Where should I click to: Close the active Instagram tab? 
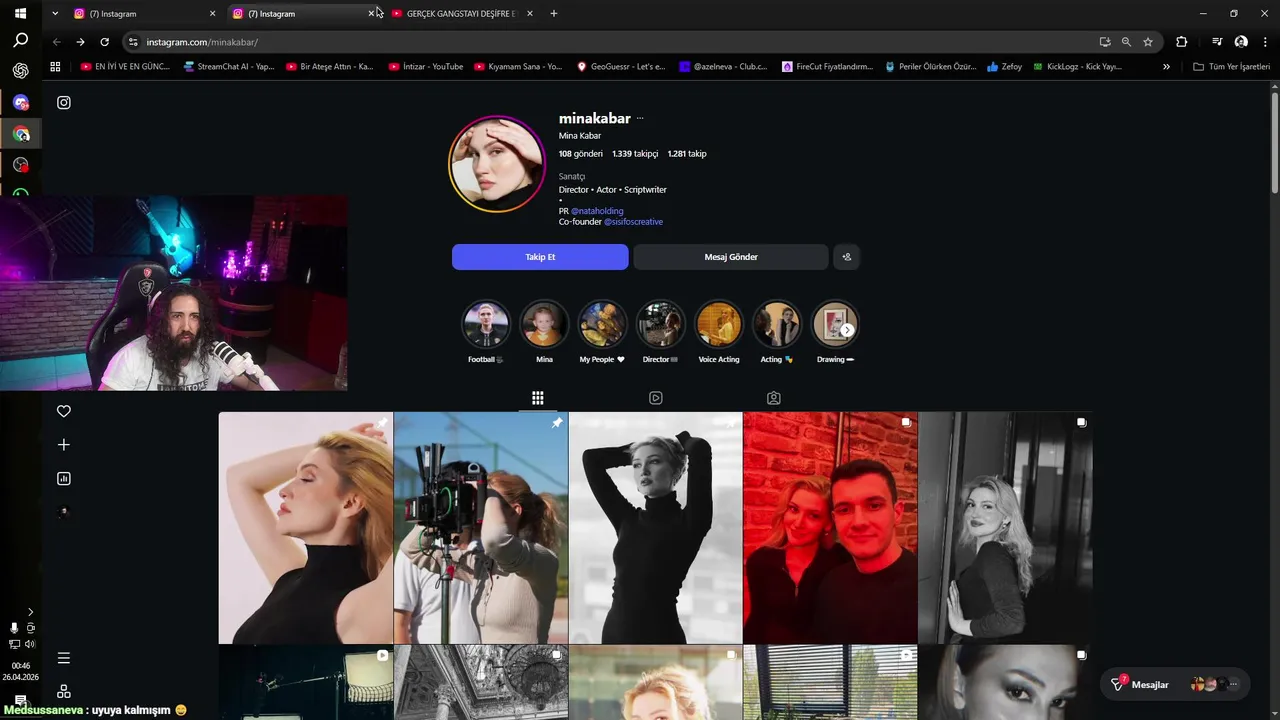coord(371,14)
